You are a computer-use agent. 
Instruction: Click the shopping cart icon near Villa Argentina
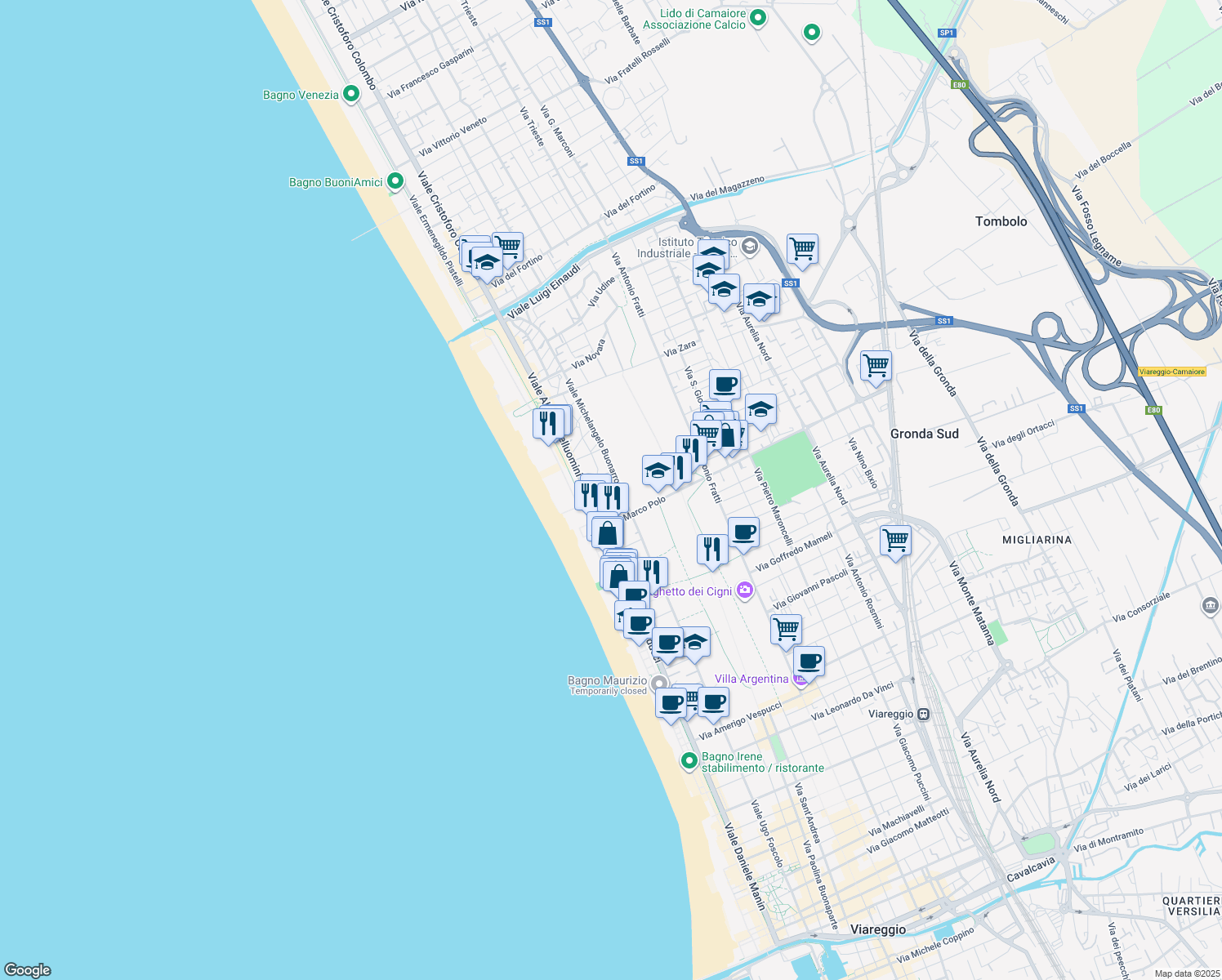pos(784,629)
